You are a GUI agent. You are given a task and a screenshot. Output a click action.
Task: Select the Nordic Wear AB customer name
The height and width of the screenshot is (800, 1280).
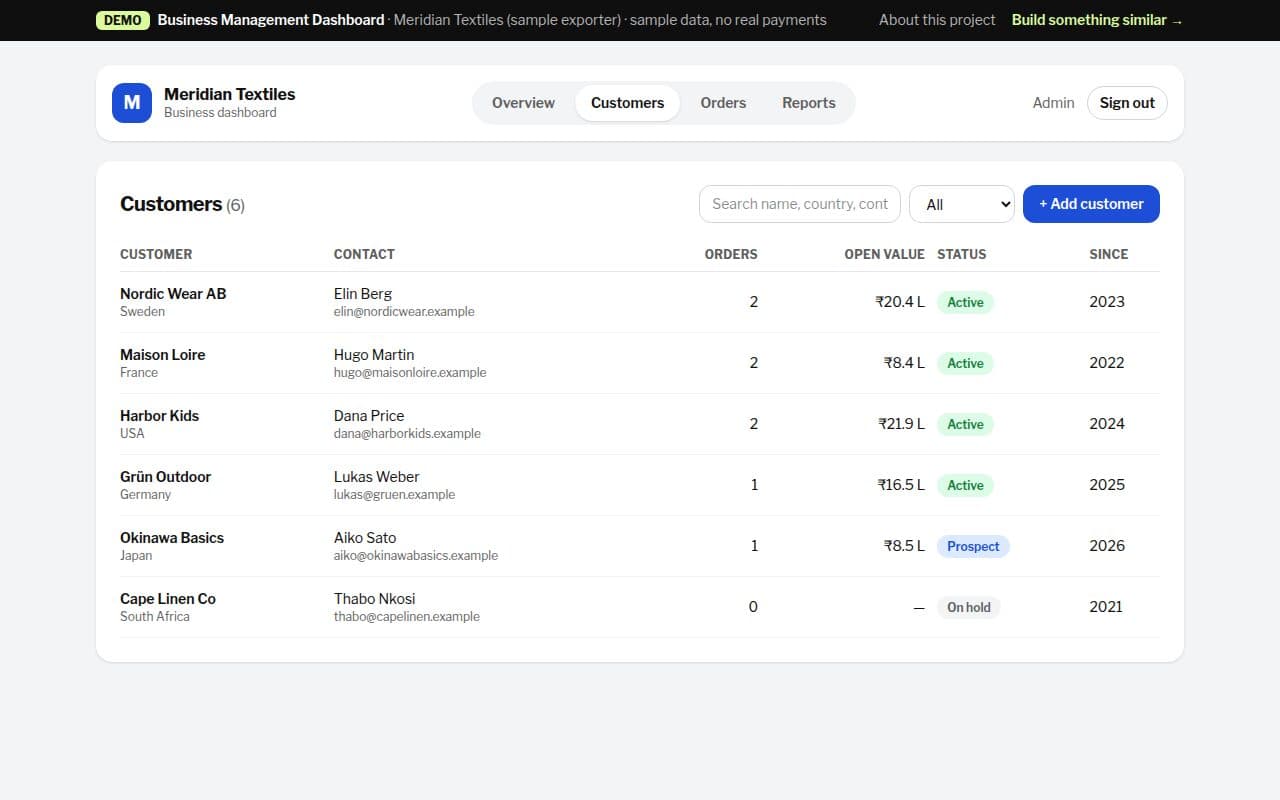point(173,294)
